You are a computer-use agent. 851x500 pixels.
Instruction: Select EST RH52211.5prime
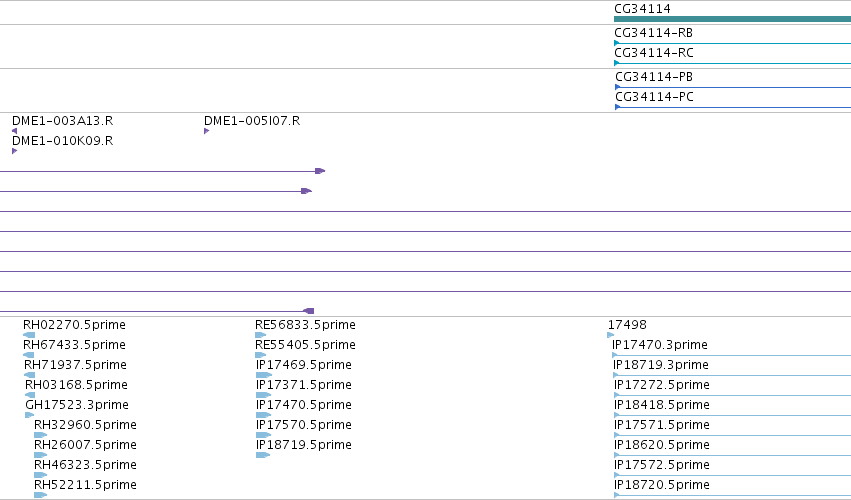tap(85, 485)
